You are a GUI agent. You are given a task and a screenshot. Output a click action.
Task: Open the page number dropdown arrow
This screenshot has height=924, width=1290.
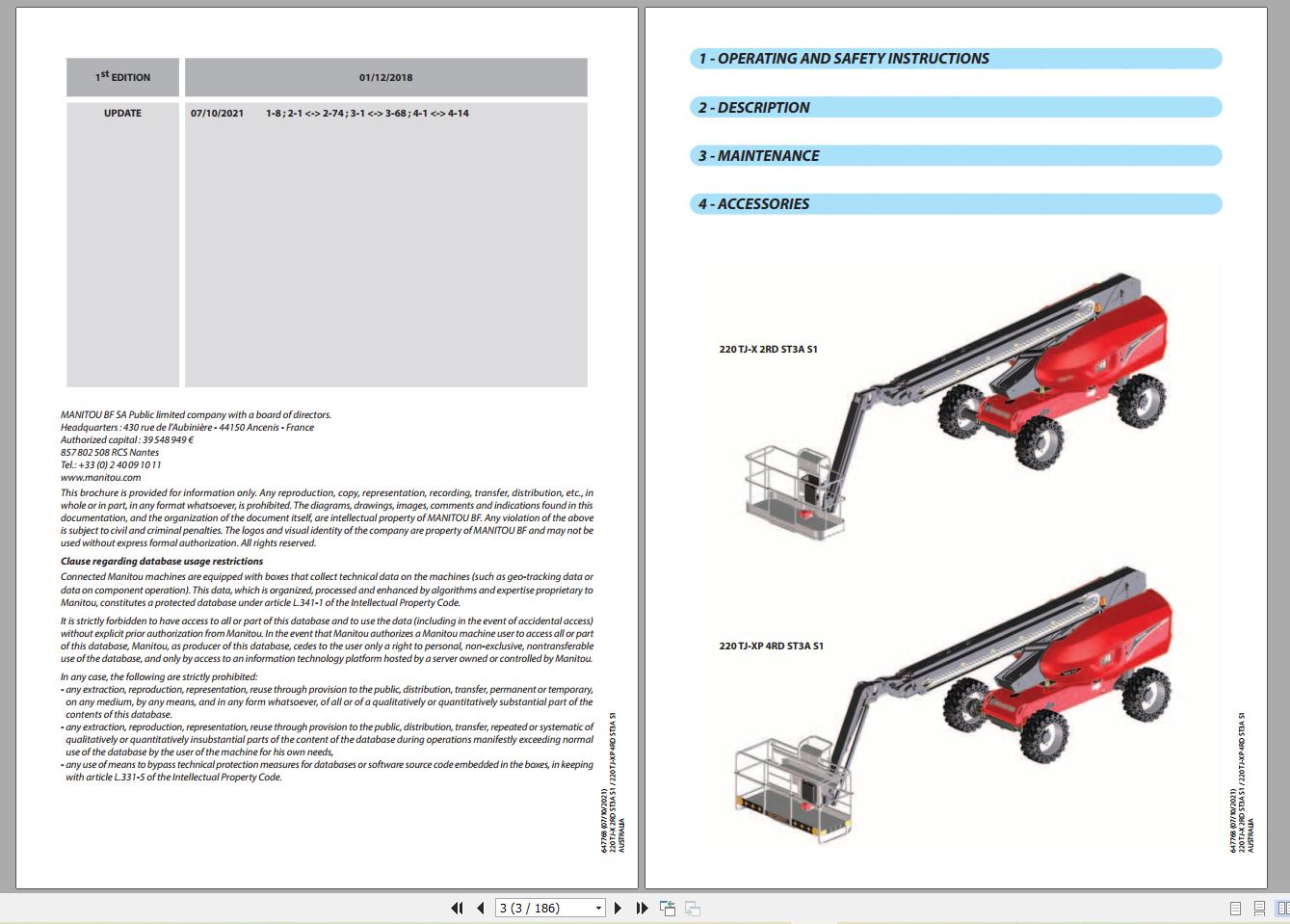pyautogui.click(x=598, y=908)
